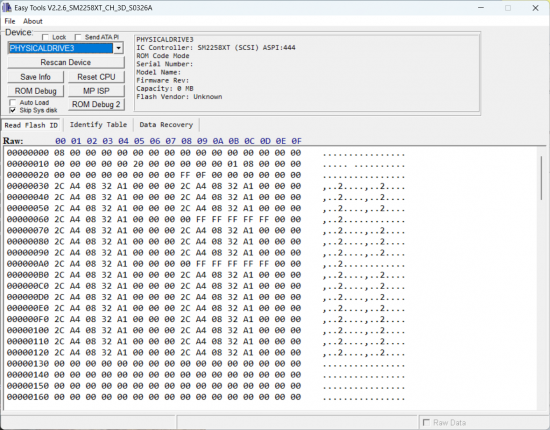Click hex row address 00000020
Image resolution: width=550 pixels, height=430 pixels.
pyautogui.click(x=28, y=175)
